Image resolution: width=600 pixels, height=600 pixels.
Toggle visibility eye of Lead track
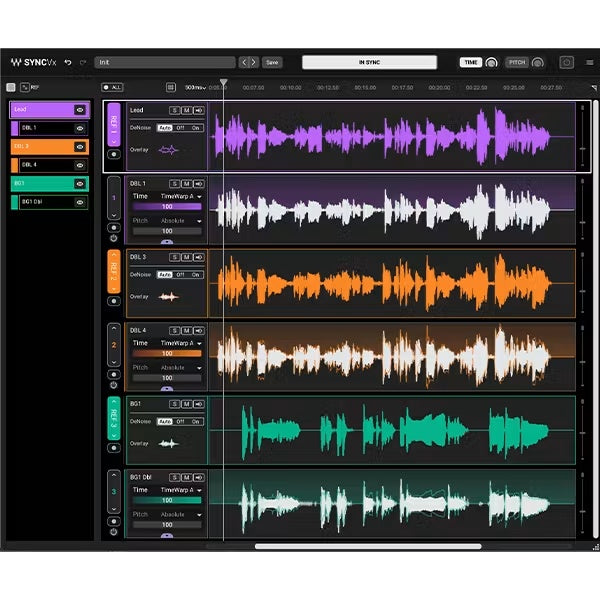(80, 110)
